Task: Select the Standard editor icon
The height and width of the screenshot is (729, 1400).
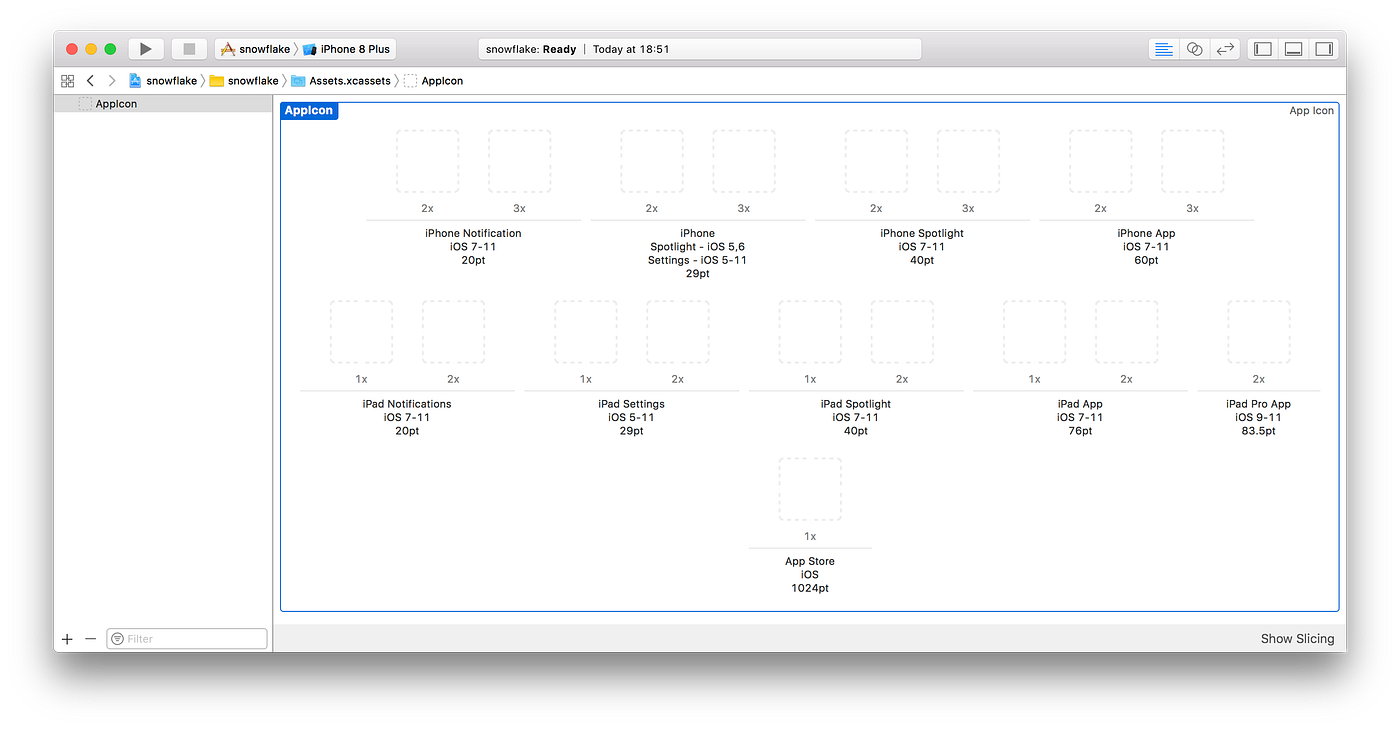Action: pos(1162,48)
